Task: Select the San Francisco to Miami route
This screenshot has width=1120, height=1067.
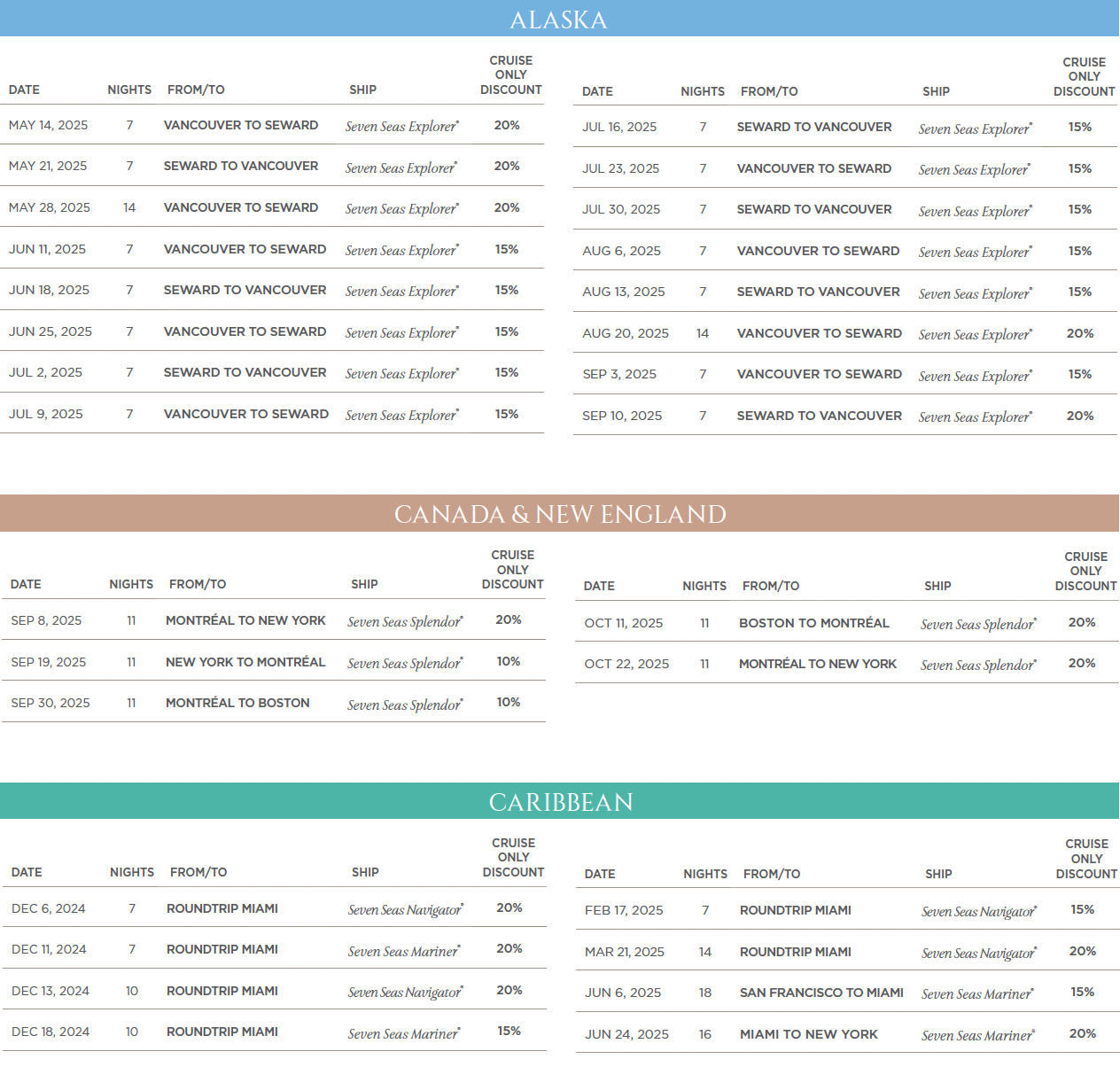Action: click(x=821, y=993)
